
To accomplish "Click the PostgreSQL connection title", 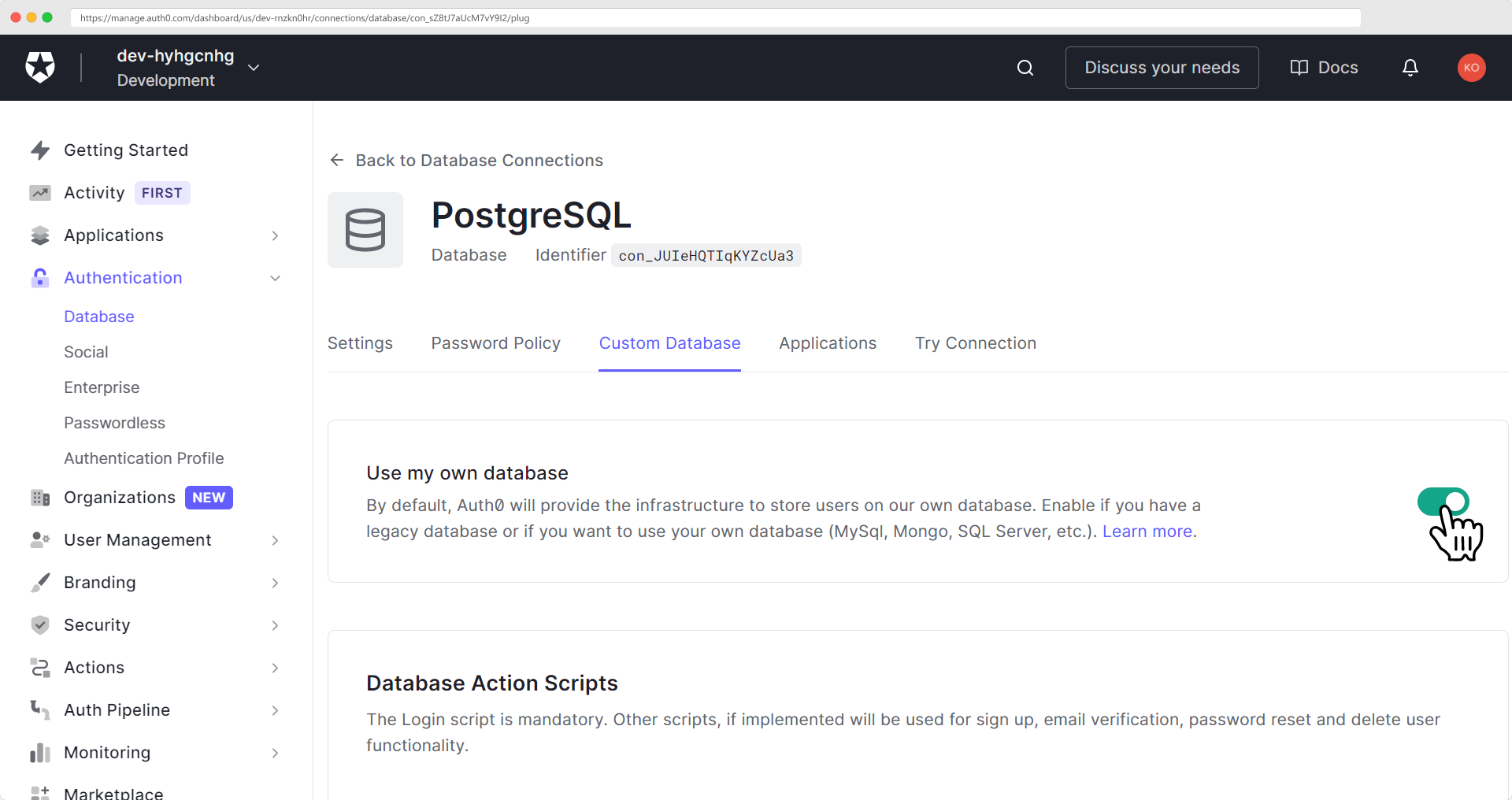I will point(532,215).
